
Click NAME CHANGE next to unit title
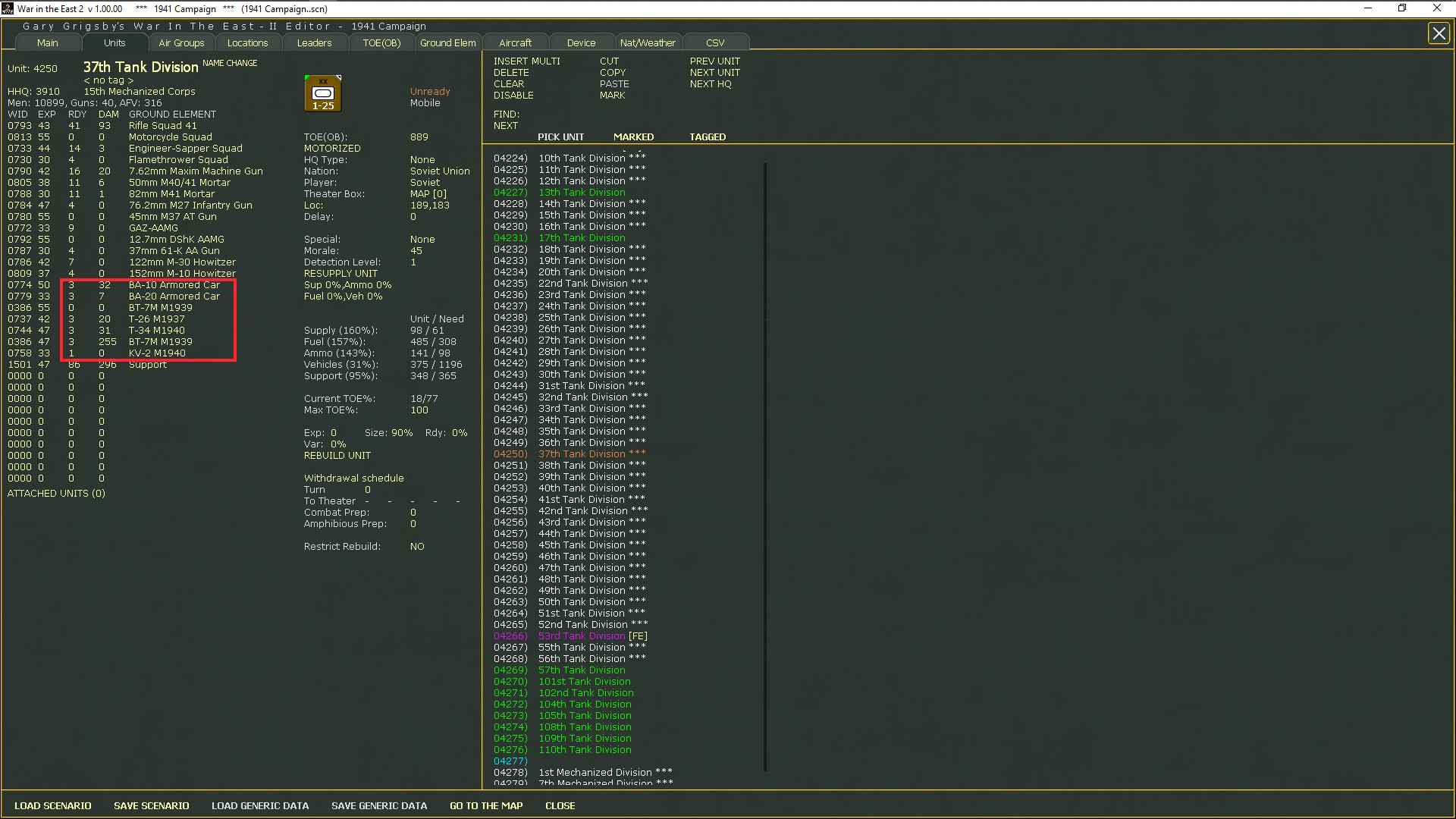point(230,63)
